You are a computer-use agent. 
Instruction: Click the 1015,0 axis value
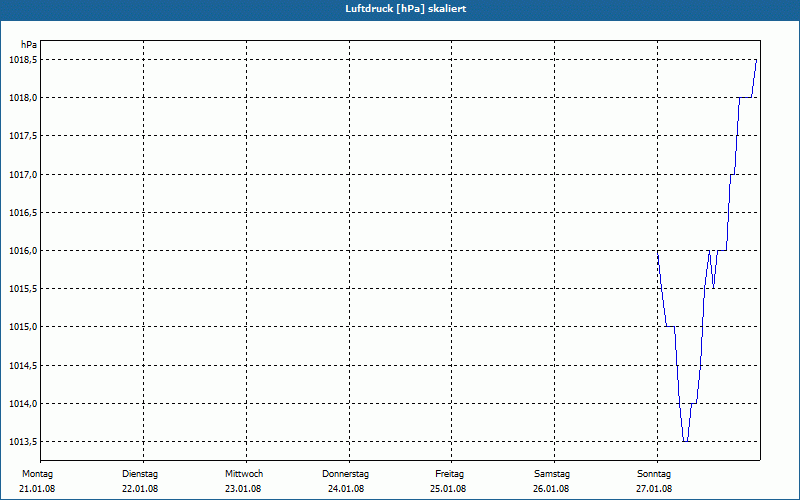23,327
